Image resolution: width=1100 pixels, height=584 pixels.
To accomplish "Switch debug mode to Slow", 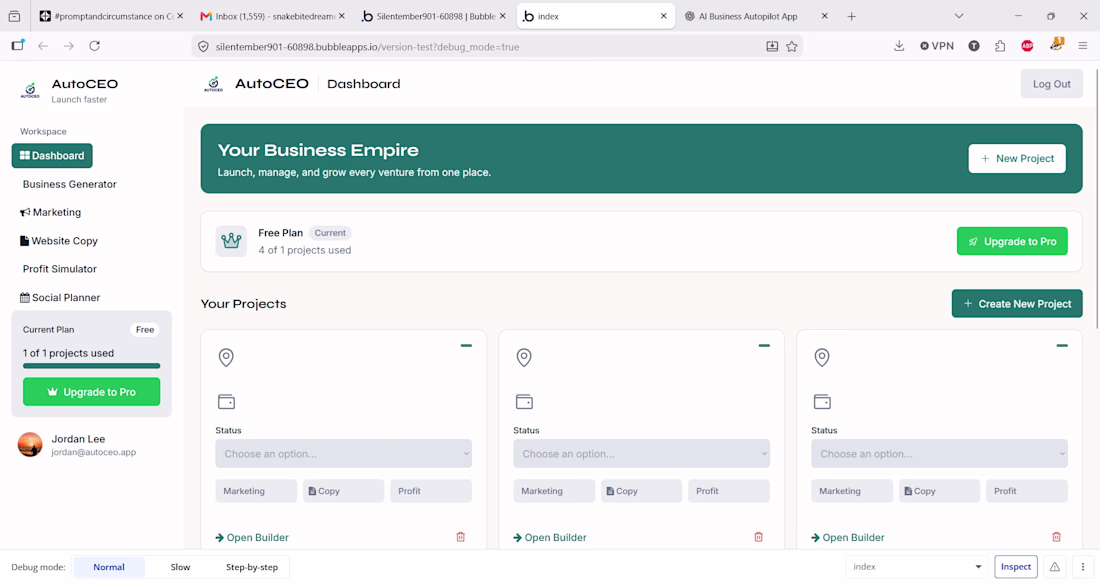I will 180,566.
